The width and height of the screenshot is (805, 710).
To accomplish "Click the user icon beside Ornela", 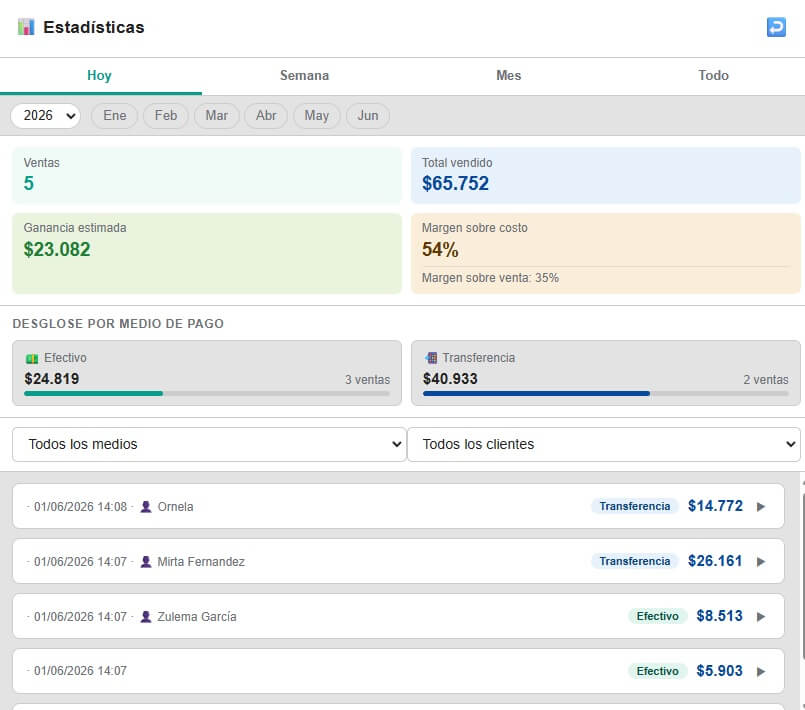I will coord(146,507).
